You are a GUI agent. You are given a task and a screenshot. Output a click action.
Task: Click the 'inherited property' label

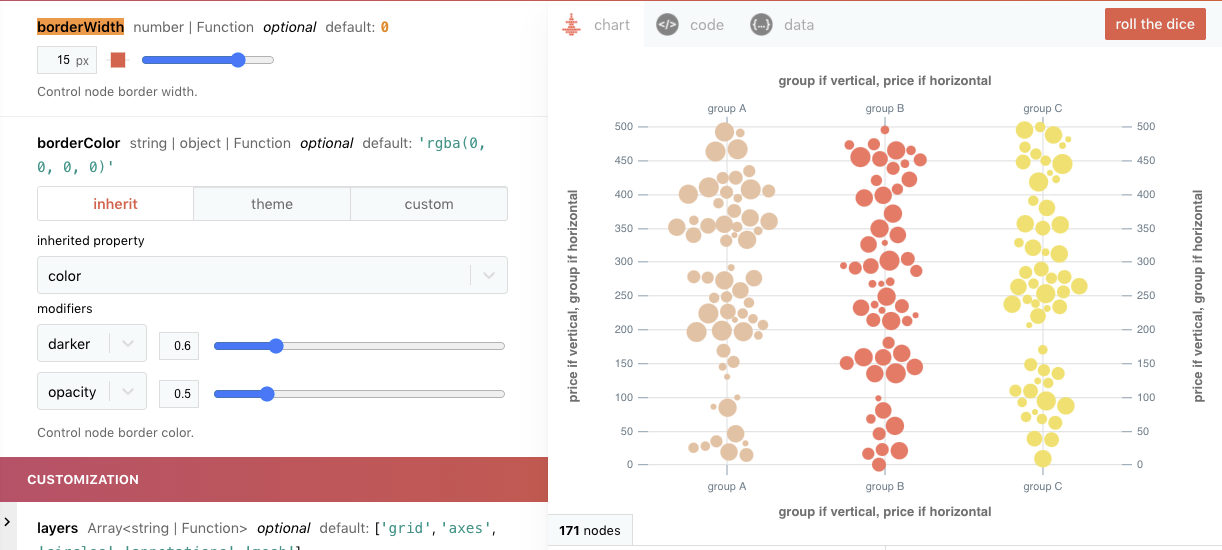[x=91, y=240]
